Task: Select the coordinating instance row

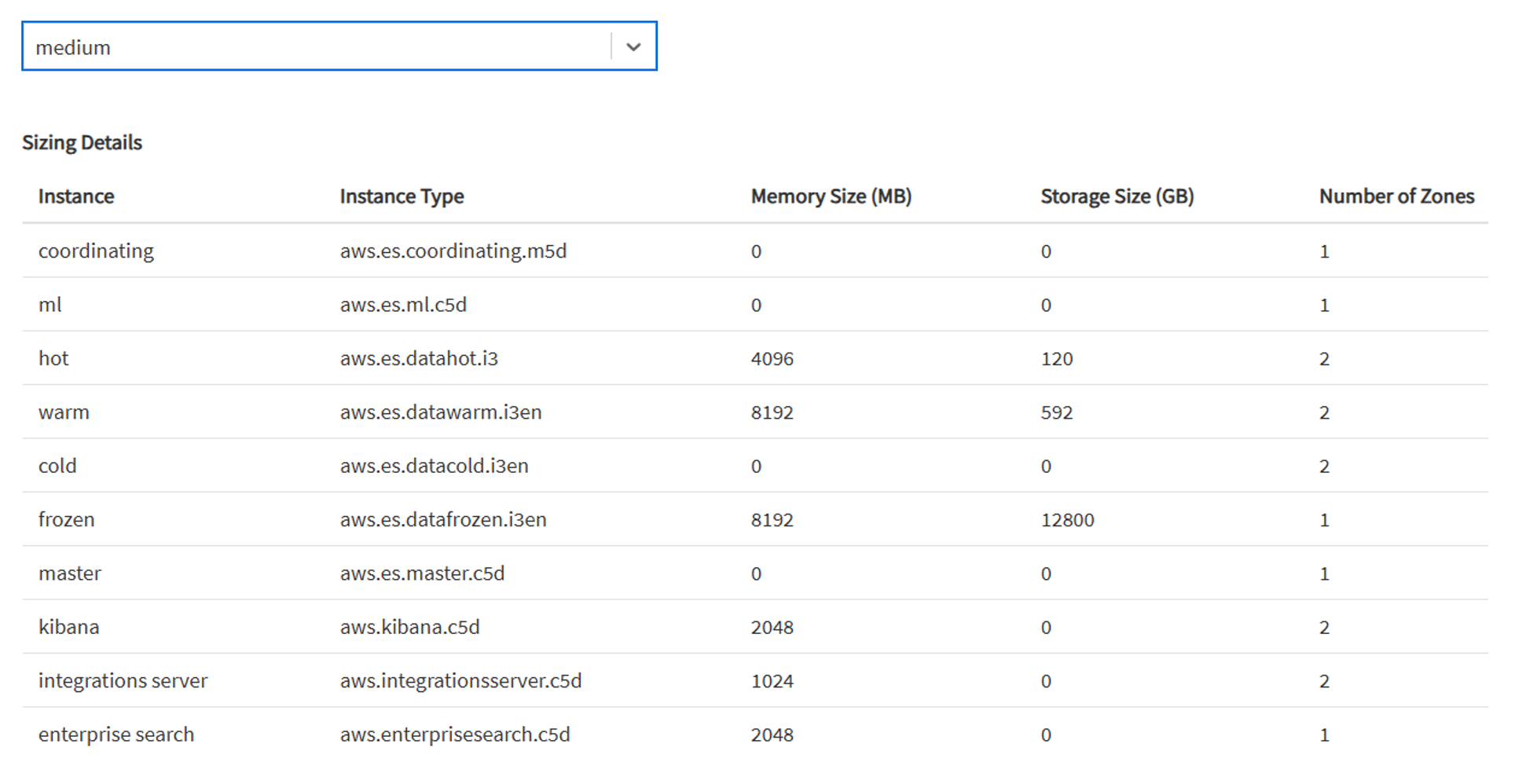Action: tap(96, 251)
